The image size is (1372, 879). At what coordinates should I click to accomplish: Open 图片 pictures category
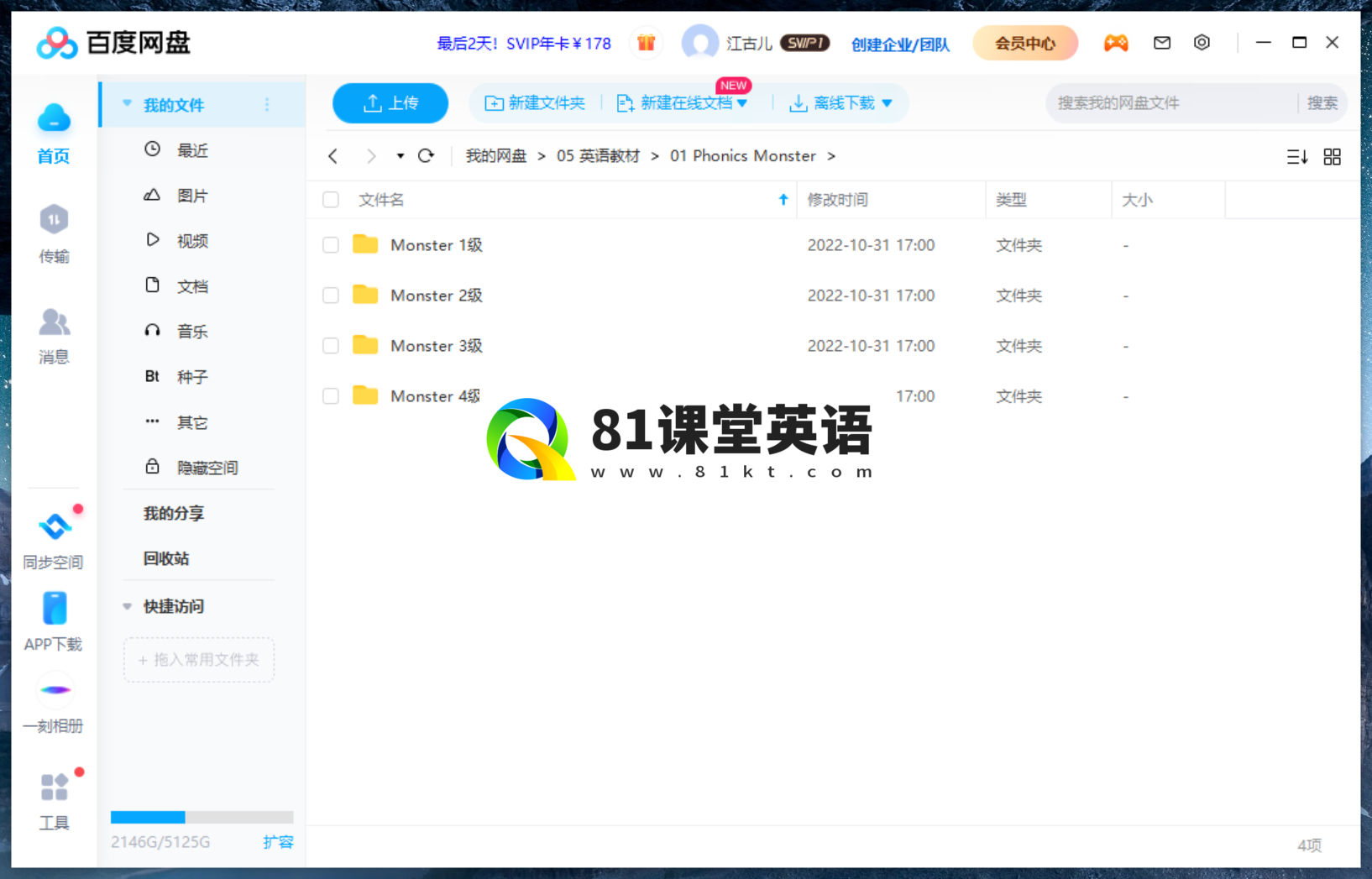[192, 196]
